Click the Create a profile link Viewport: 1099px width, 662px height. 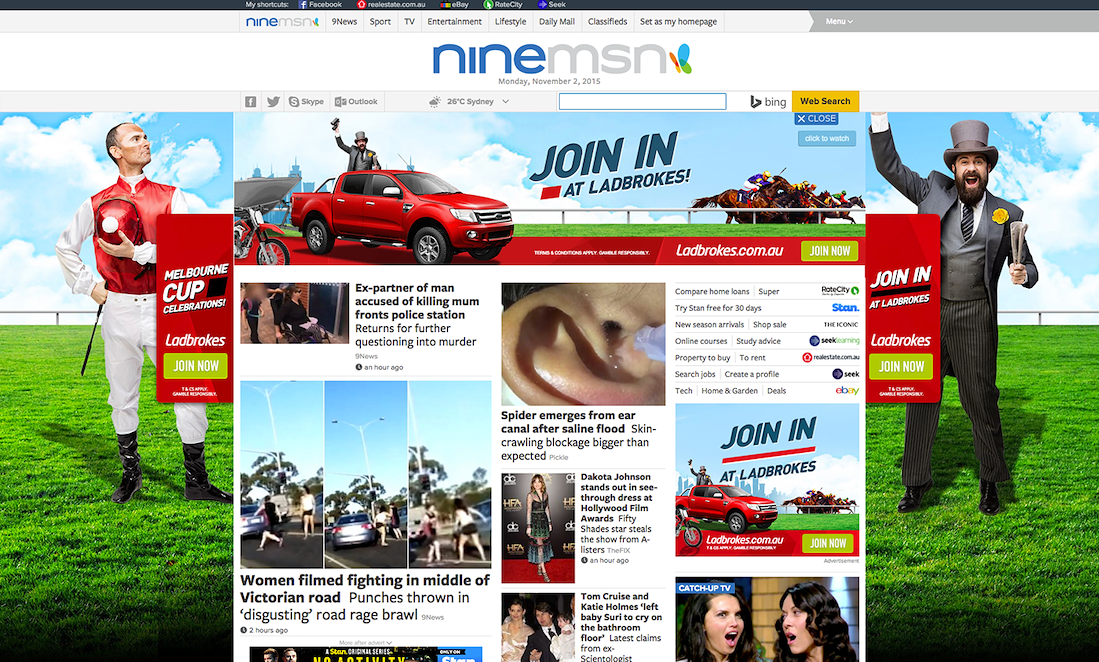(x=751, y=375)
